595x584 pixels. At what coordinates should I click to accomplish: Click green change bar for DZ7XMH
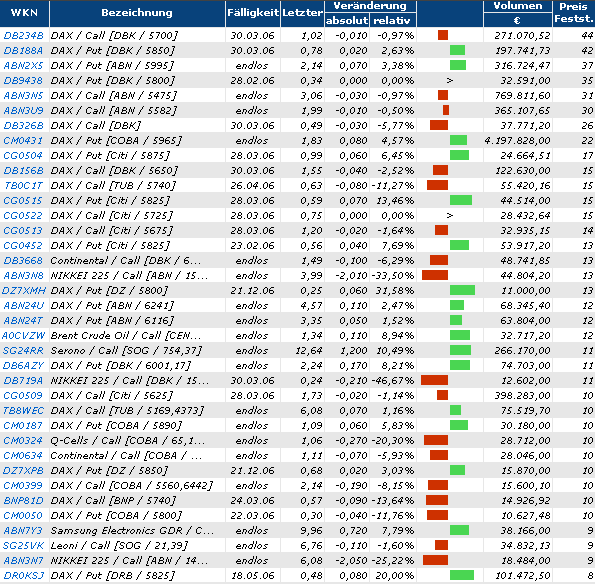463,290
